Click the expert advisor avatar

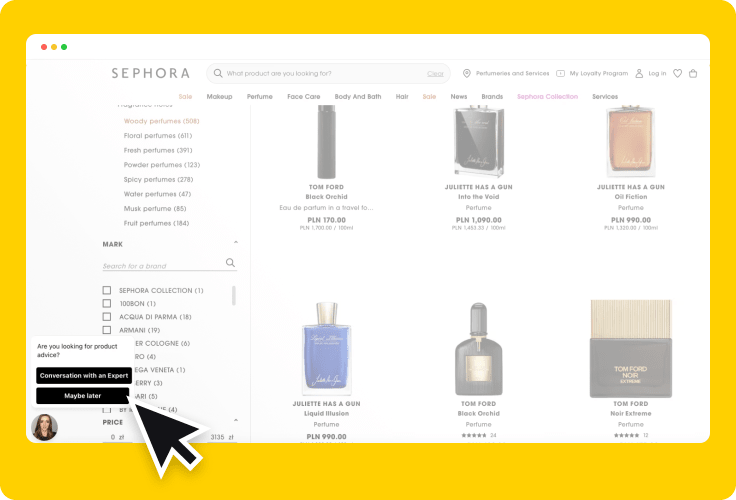pyautogui.click(x=45, y=427)
